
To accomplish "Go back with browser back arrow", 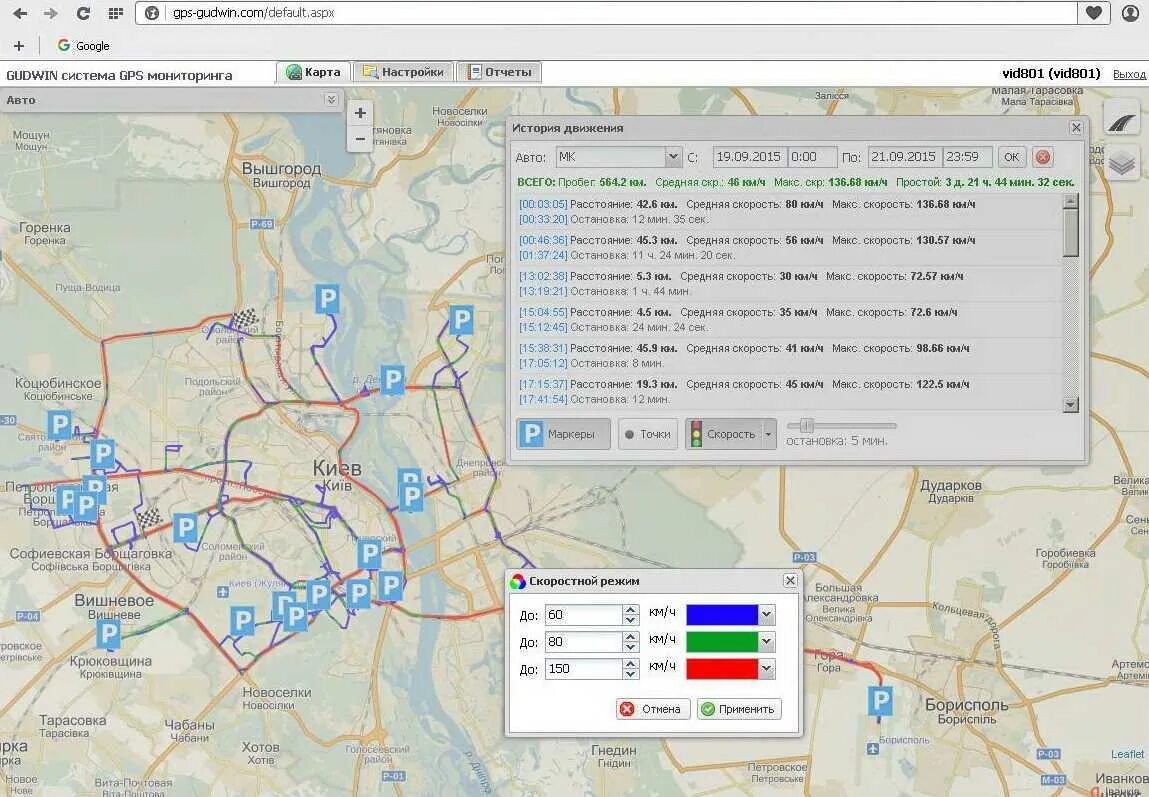I will pos(21,13).
